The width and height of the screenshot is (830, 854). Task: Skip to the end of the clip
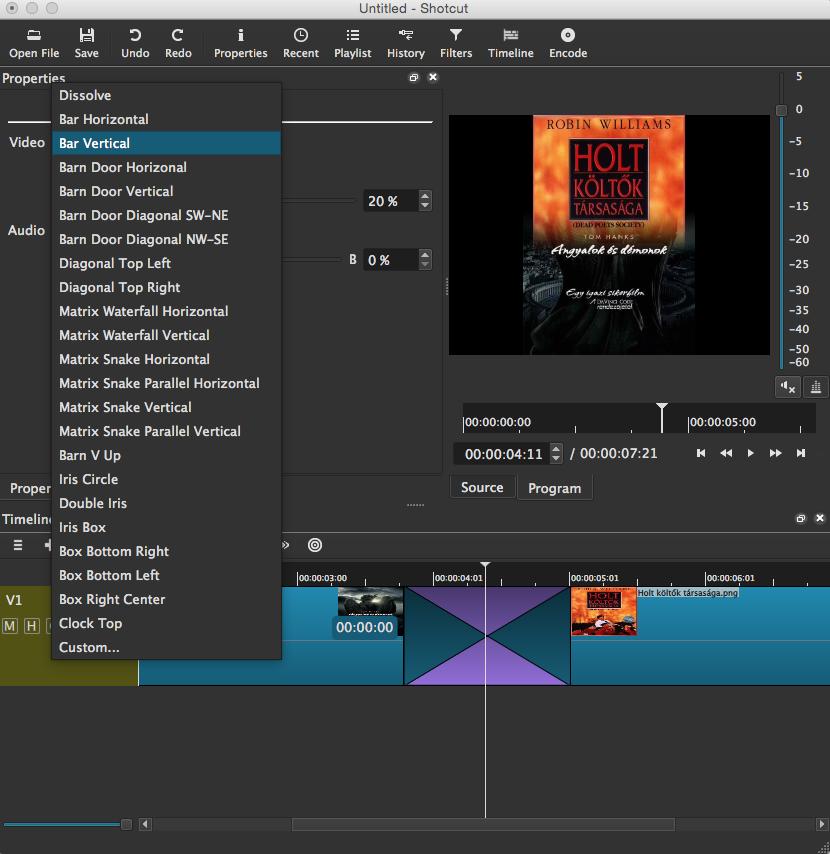click(x=801, y=453)
